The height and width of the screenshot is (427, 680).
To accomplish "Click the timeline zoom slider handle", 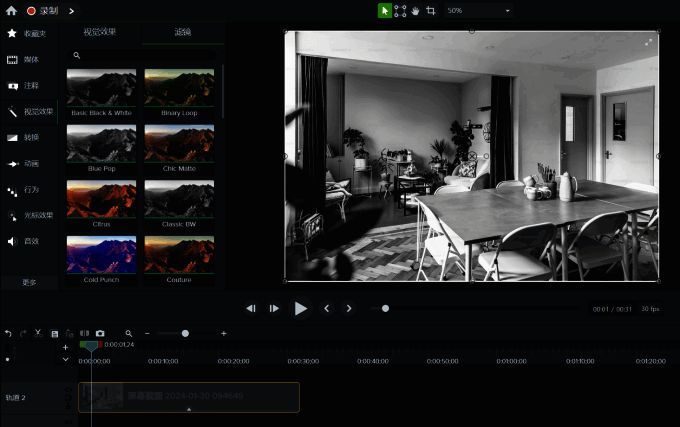I will (x=185, y=333).
